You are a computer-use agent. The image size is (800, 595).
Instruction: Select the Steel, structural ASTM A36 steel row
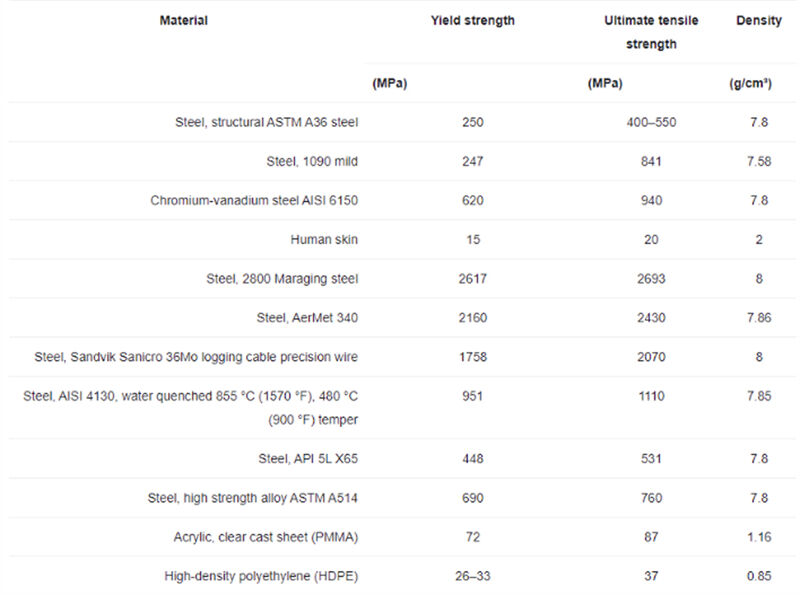tap(402, 122)
